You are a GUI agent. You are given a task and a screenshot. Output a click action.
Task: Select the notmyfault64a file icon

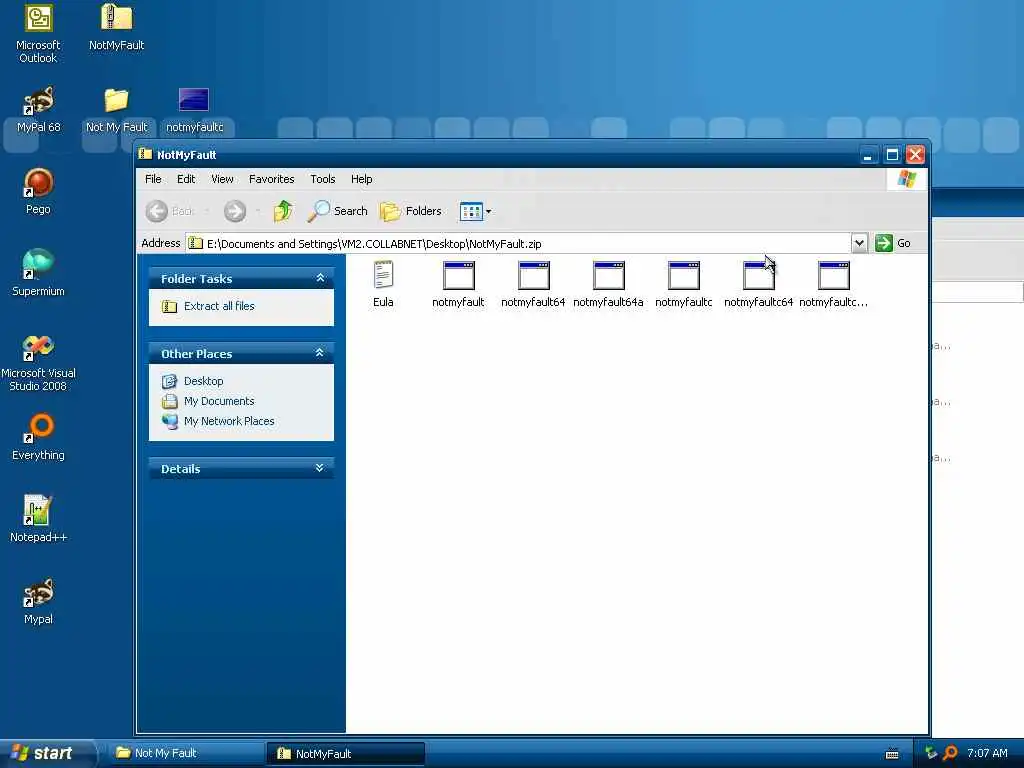pyautogui.click(x=609, y=275)
